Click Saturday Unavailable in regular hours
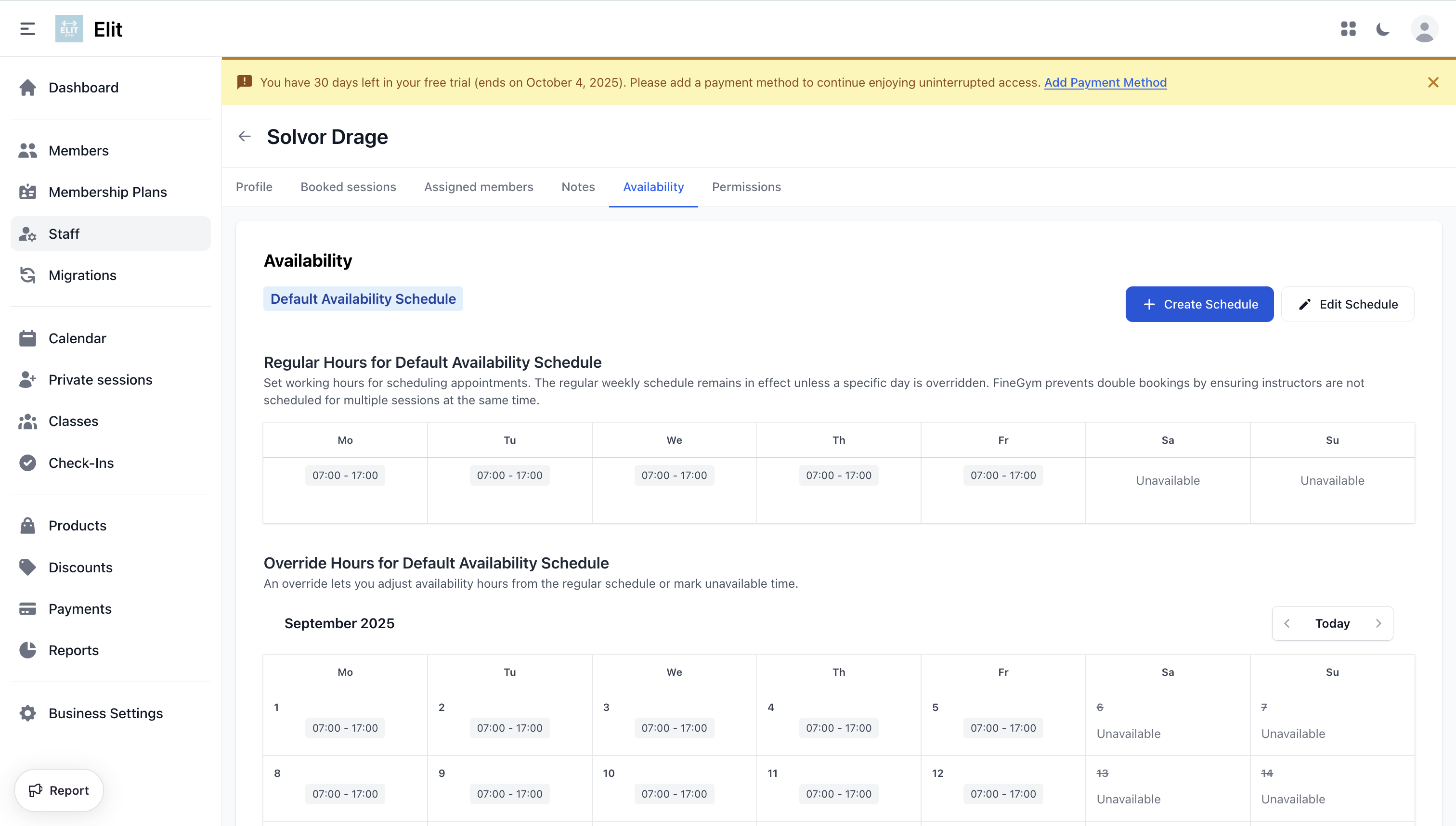The image size is (1456, 826). [x=1168, y=480]
